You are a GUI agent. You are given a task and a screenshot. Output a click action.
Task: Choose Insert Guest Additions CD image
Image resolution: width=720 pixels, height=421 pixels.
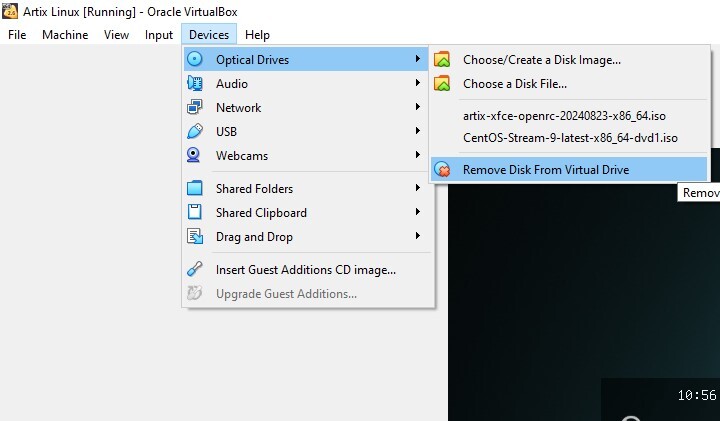tap(306, 270)
